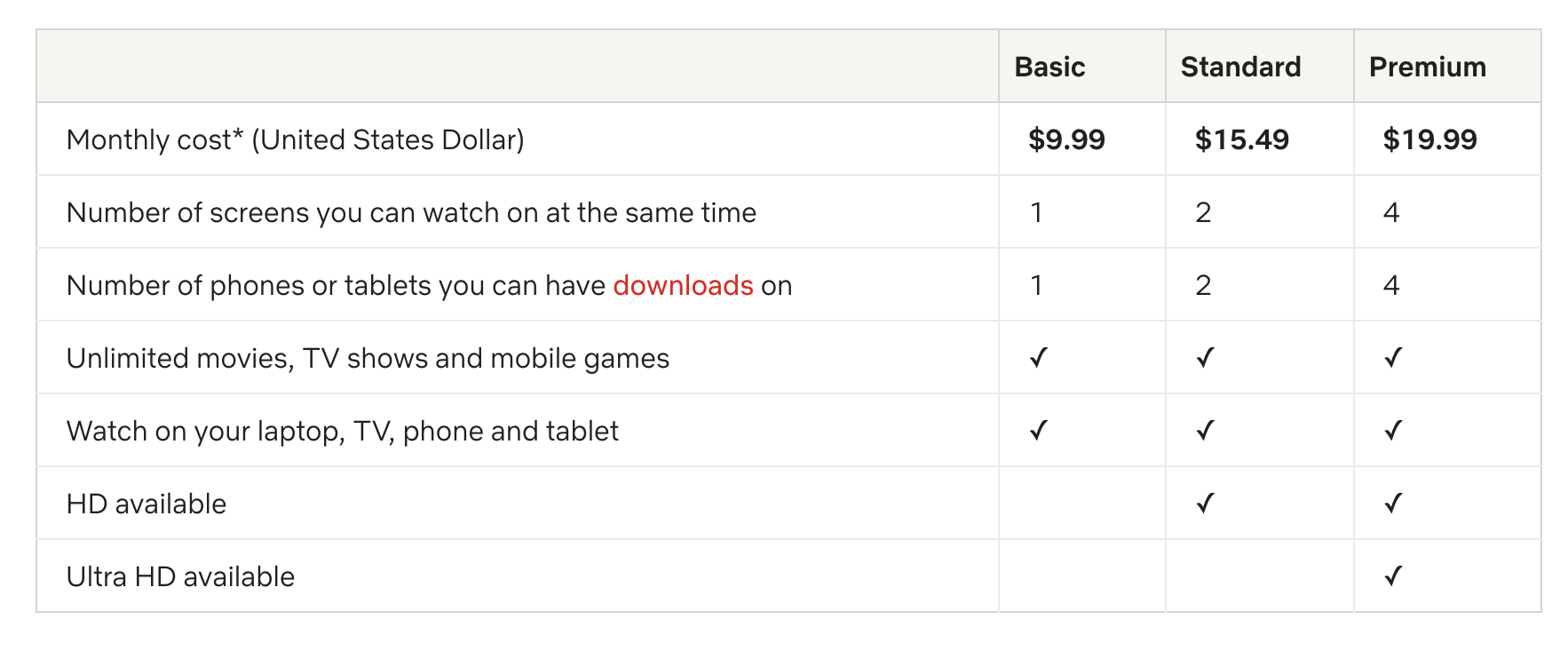Image resolution: width=1568 pixels, height=659 pixels.
Task: Click the Premium checkmark for Ultra HD available
Action: coord(1393,576)
